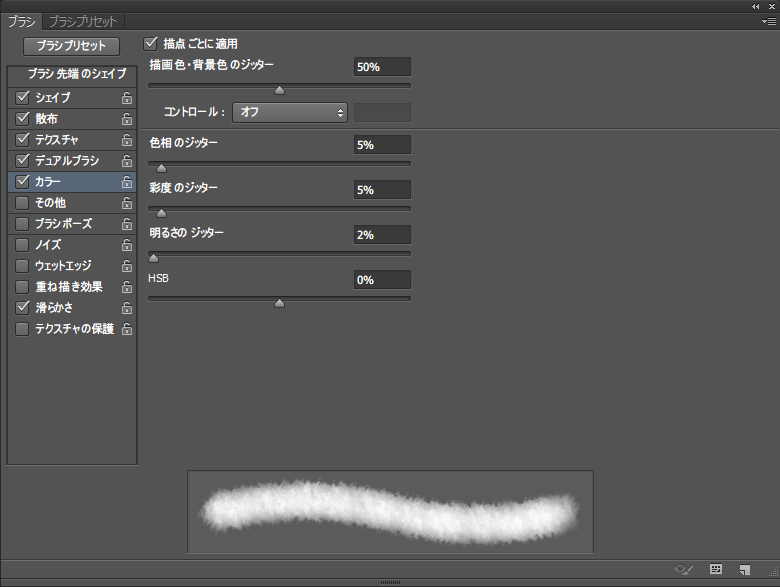Click the 50% foreground/background jitter field

pos(382,67)
